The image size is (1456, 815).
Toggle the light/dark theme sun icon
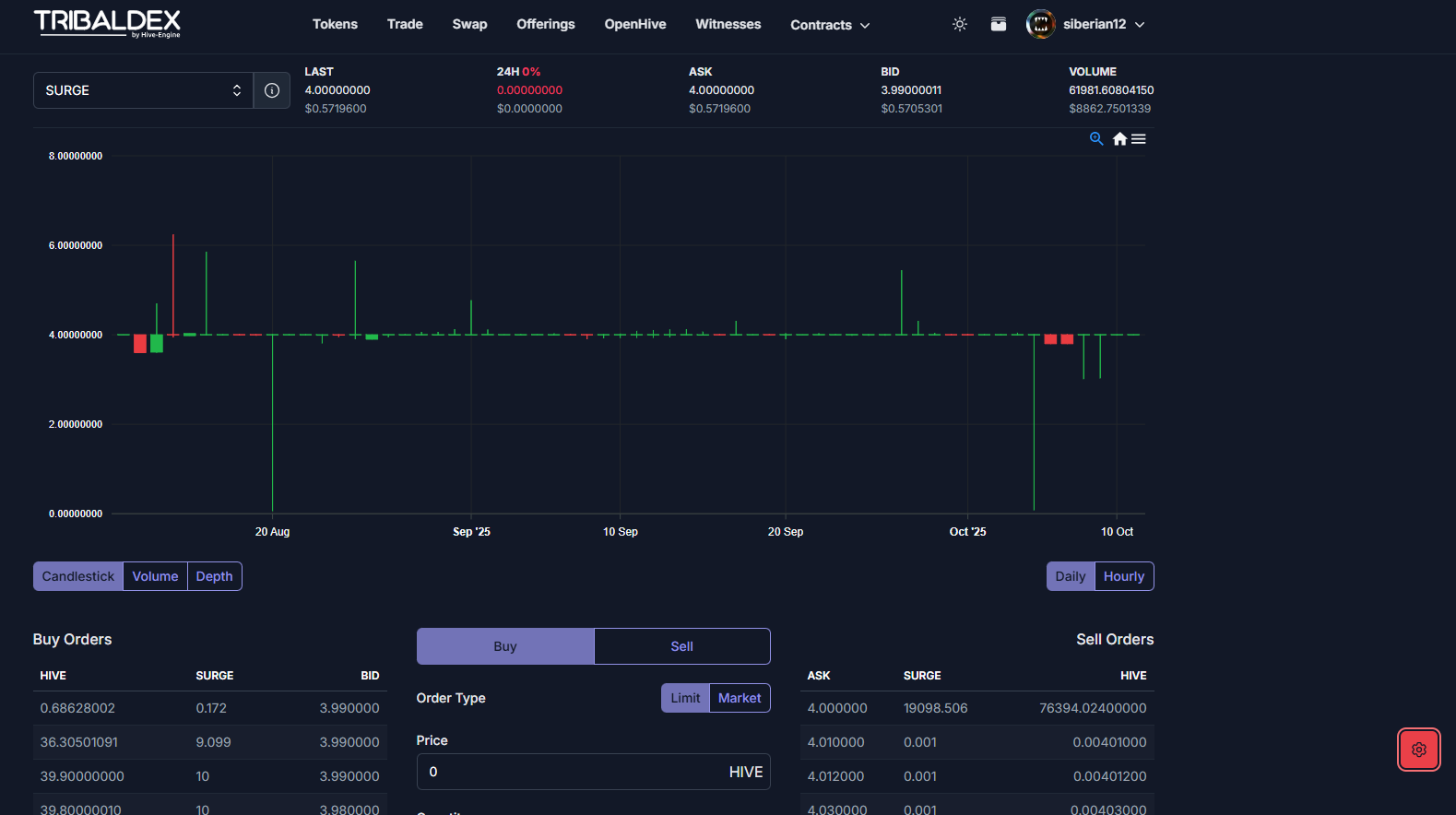click(x=960, y=24)
